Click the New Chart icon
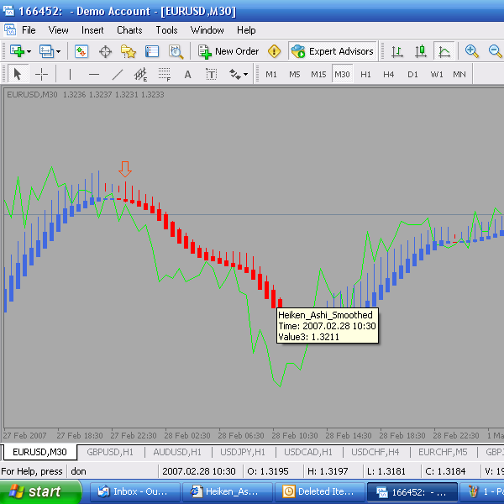 (x=17, y=51)
